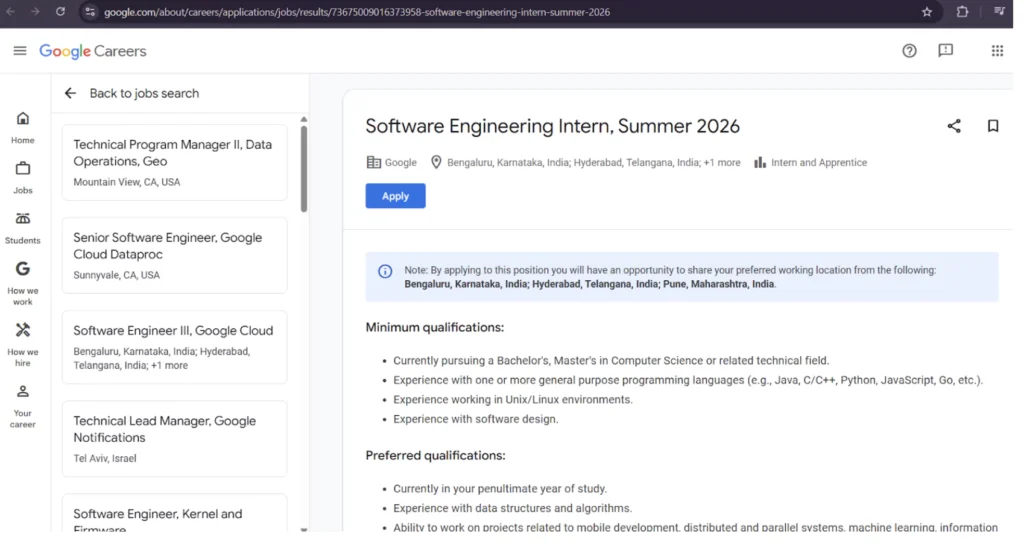Click the address bar URL

pyautogui.click(x=357, y=12)
